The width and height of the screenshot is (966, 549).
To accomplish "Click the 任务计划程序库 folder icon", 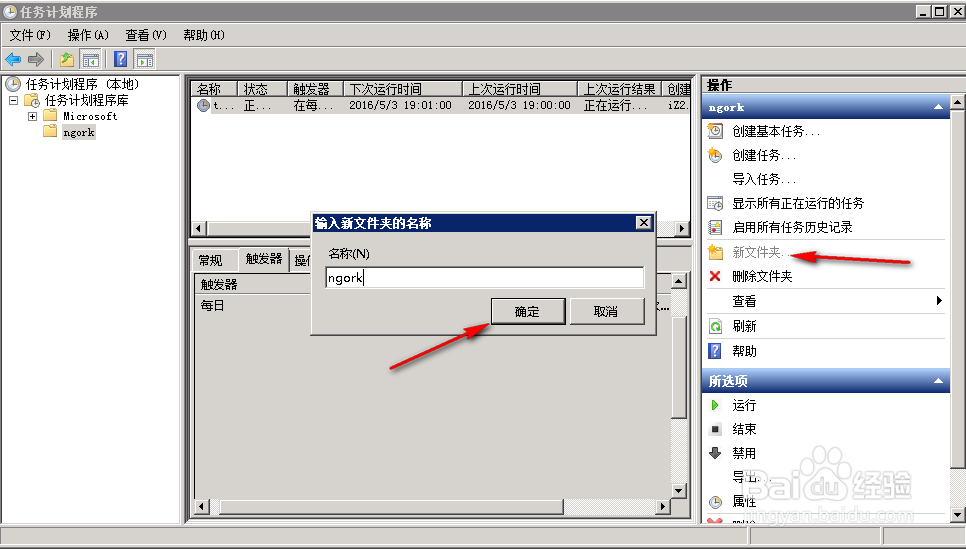I will [x=32, y=100].
